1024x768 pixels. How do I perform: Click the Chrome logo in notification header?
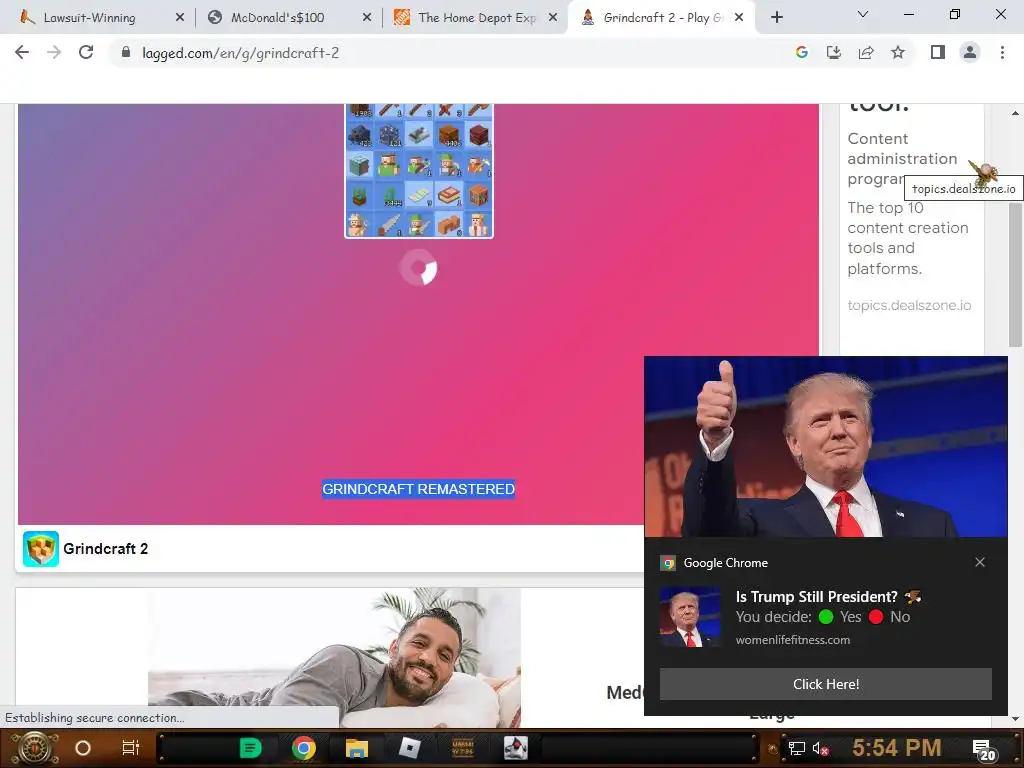[x=667, y=563]
